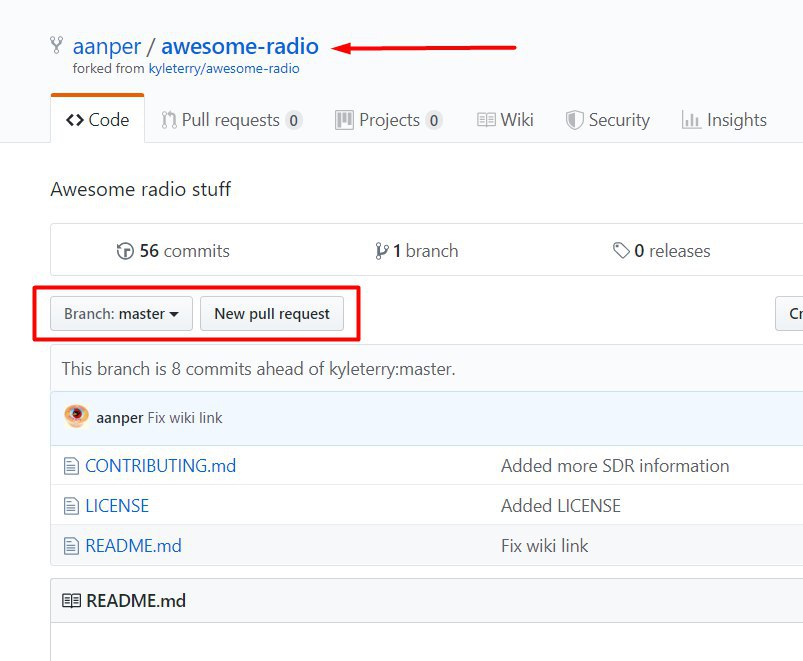The width and height of the screenshot is (803, 661).
Task: Click the 8 commits ahead notice text
Action: pos(259,369)
